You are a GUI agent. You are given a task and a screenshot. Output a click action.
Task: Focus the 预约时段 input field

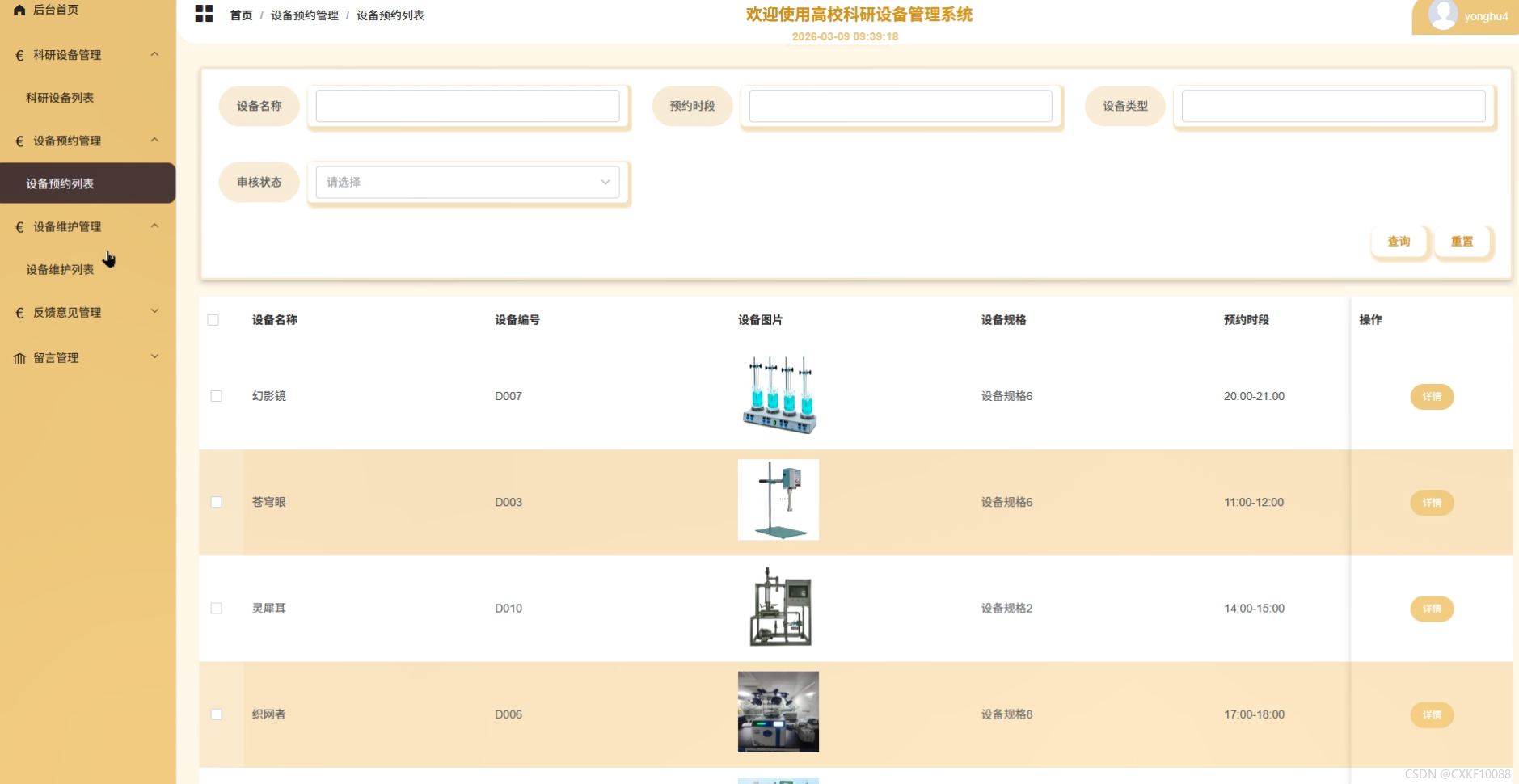(x=901, y=106)
